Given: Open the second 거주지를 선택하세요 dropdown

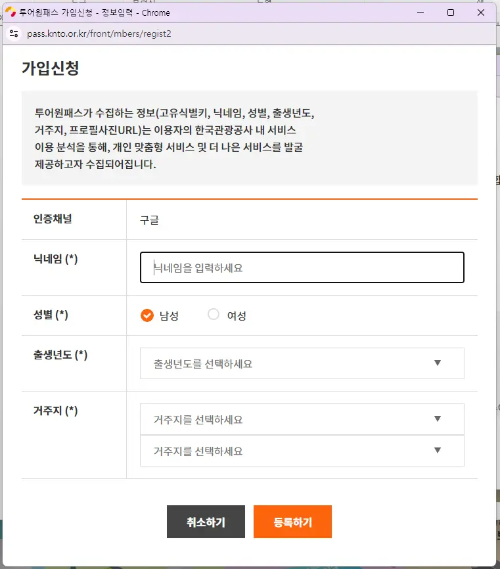Looking at the screenshot, I should point(302,451).
